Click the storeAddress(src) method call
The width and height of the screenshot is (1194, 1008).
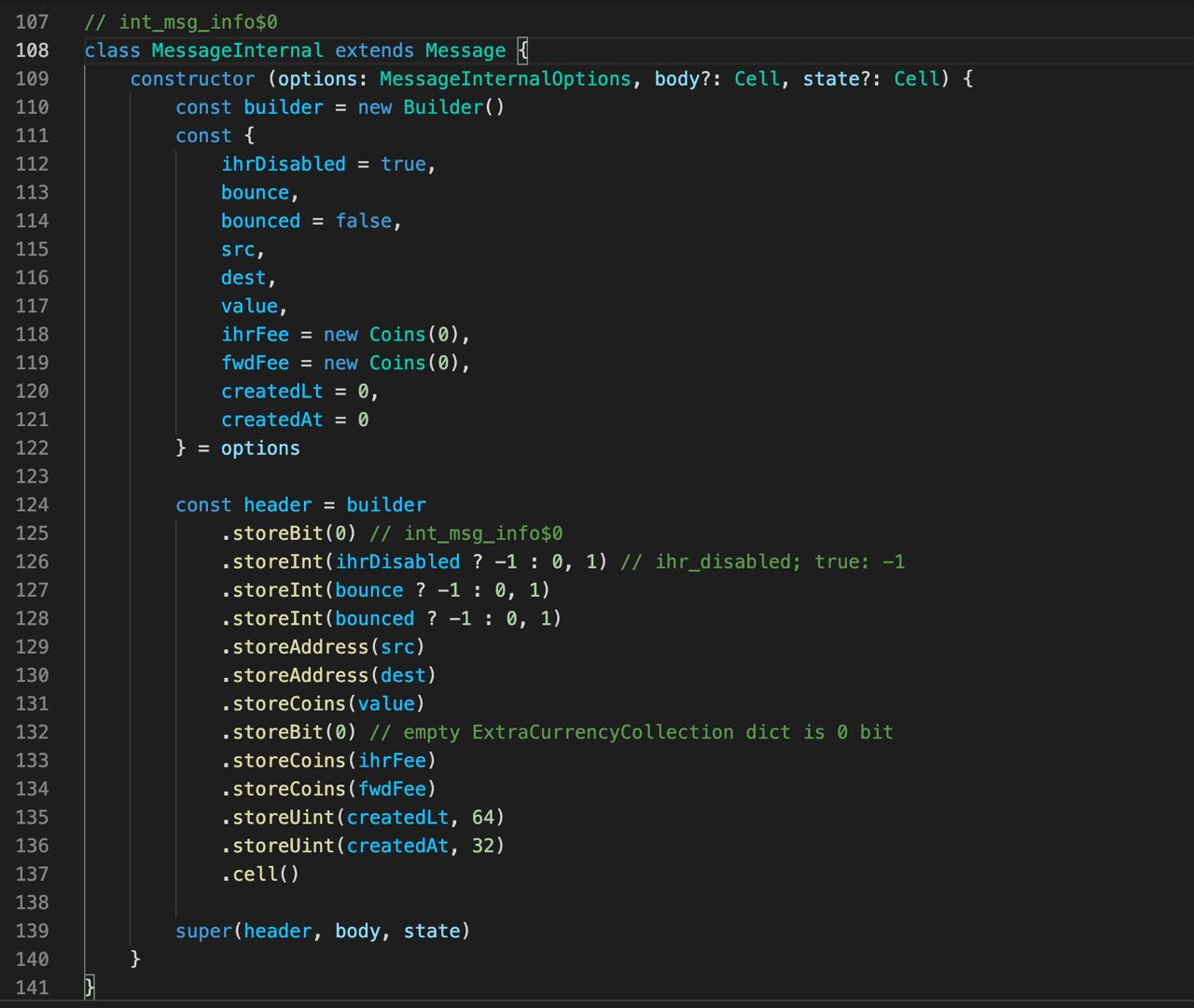323,647
